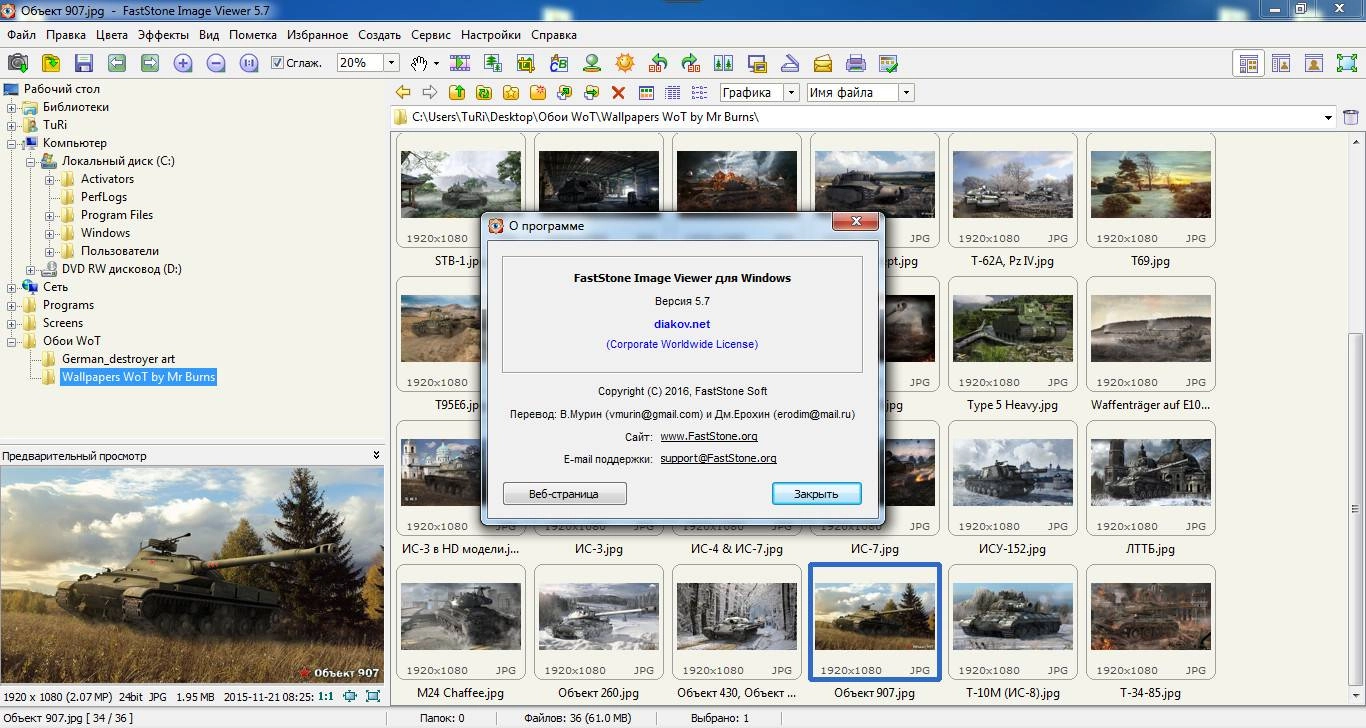Expand the Program Files tree node

click(x=49, y=216)
